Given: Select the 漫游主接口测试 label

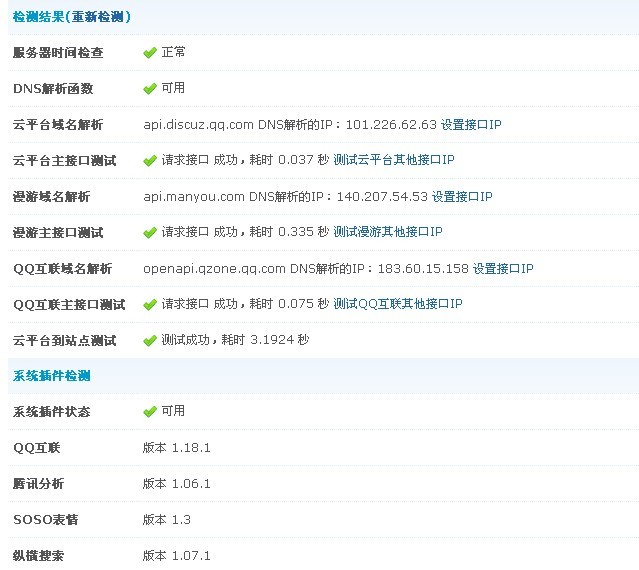Looking at the screenshot, I should click(58, 233).
